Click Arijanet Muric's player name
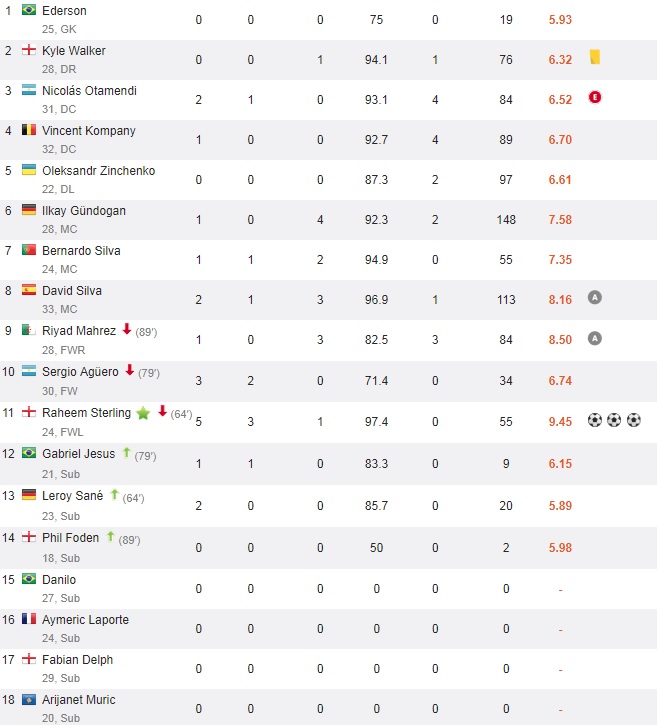 [x=78, y=700]
